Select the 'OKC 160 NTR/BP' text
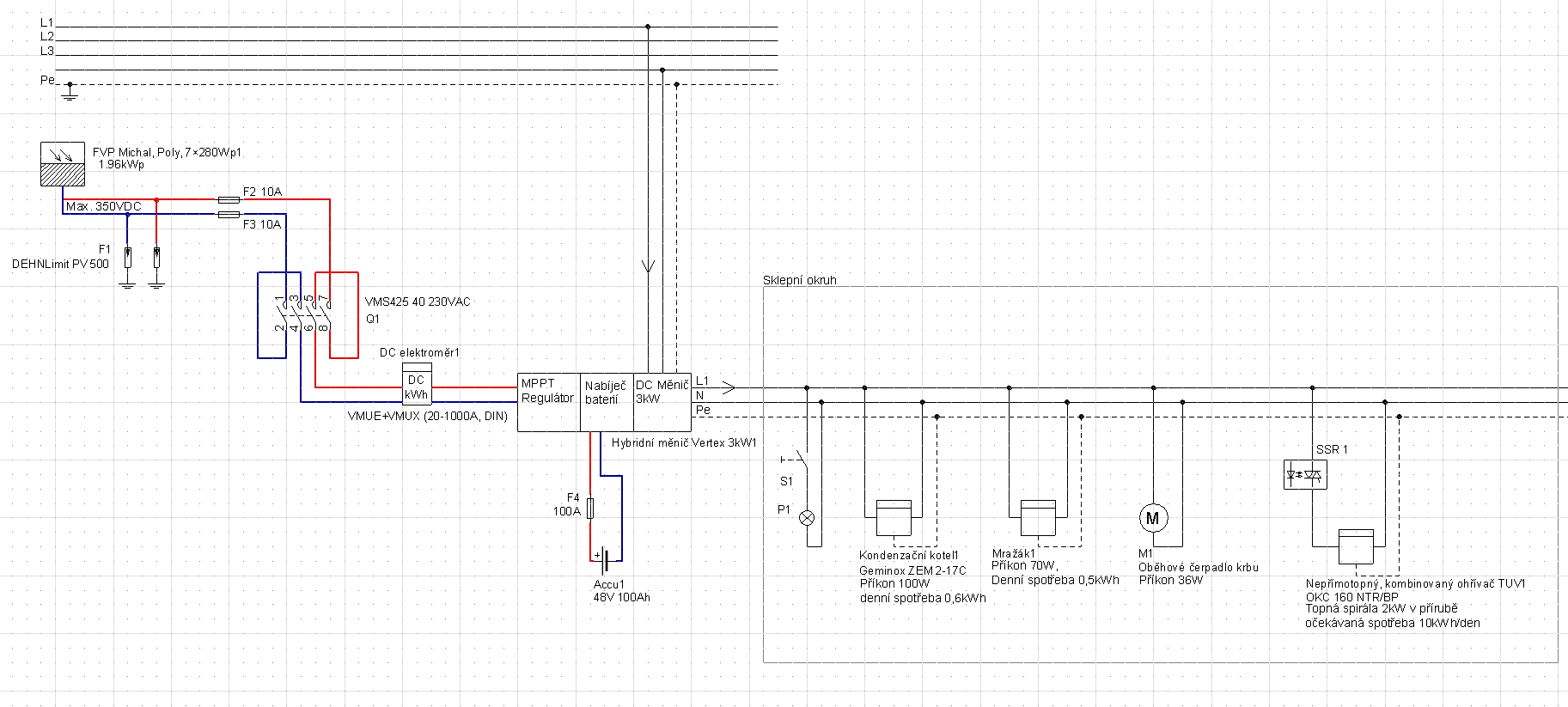 click(1351, 597)
